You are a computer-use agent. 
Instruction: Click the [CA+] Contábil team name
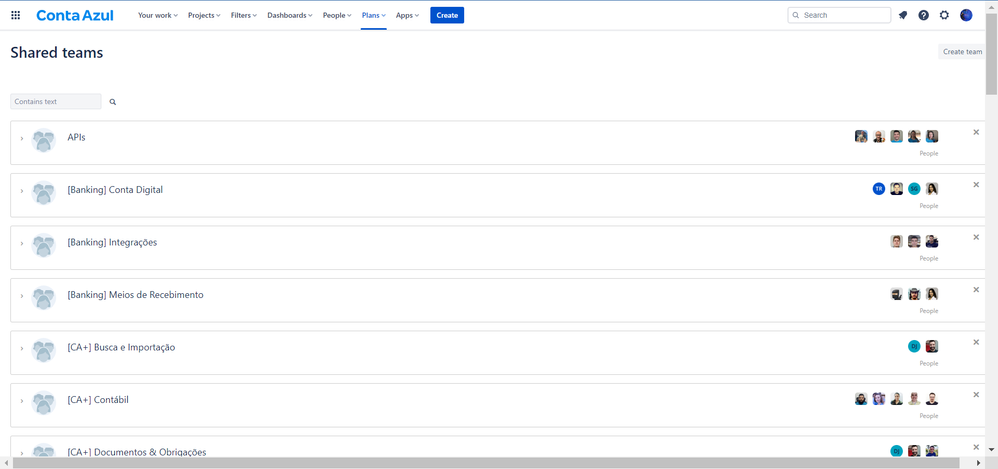(98, 400)
